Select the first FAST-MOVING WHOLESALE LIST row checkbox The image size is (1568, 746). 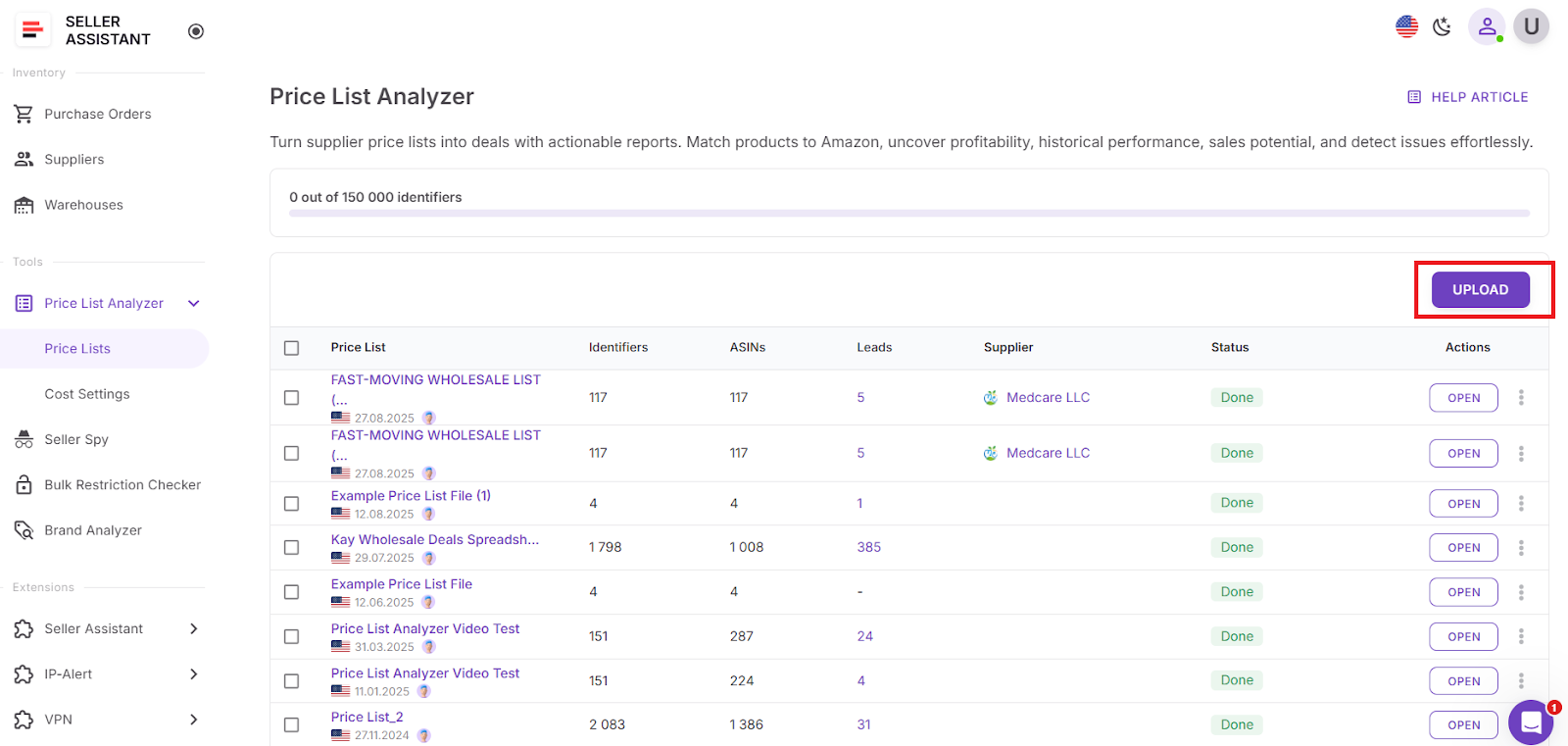tap(291, 398)
